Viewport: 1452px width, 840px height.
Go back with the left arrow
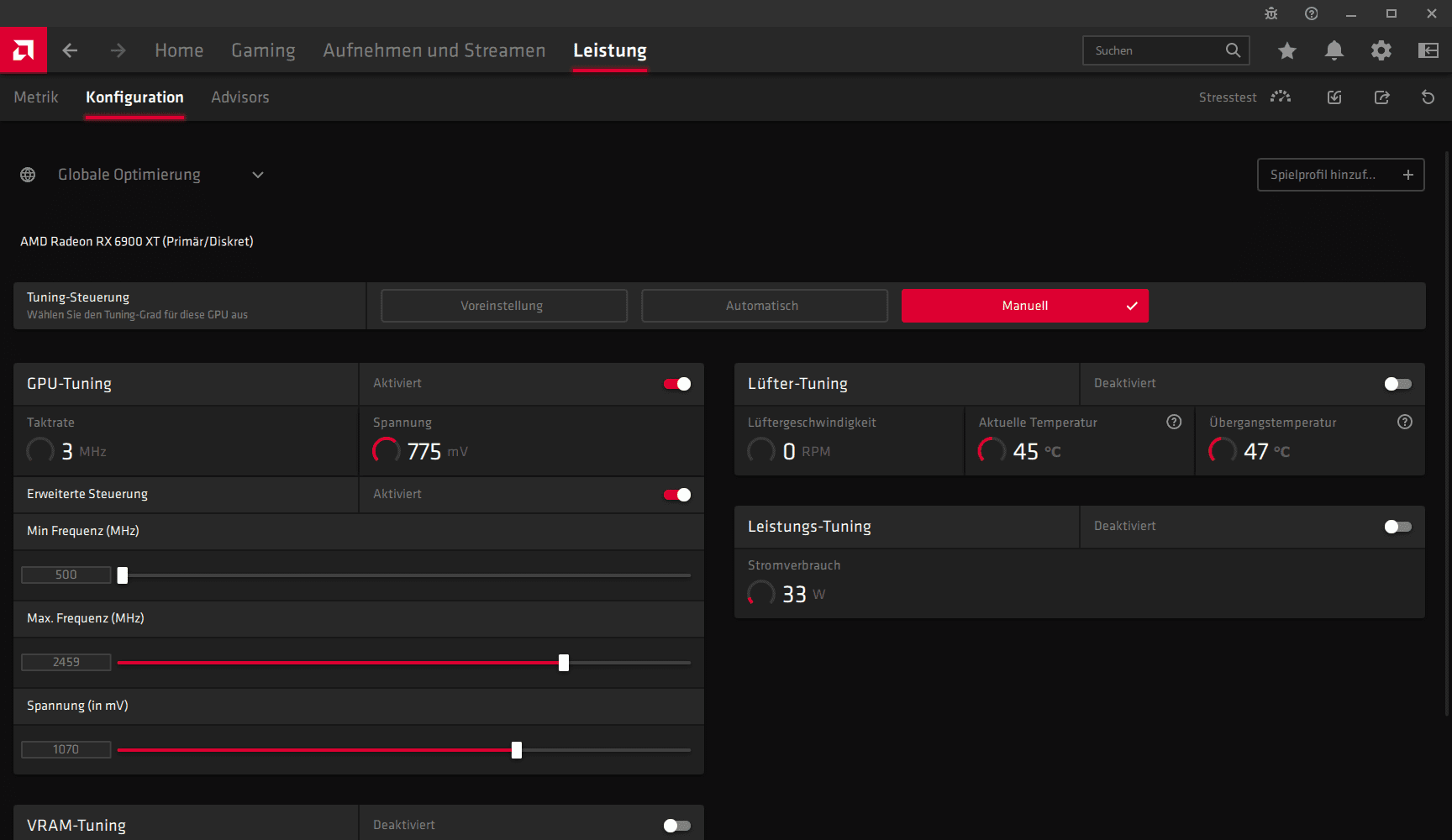pos(70,50)
